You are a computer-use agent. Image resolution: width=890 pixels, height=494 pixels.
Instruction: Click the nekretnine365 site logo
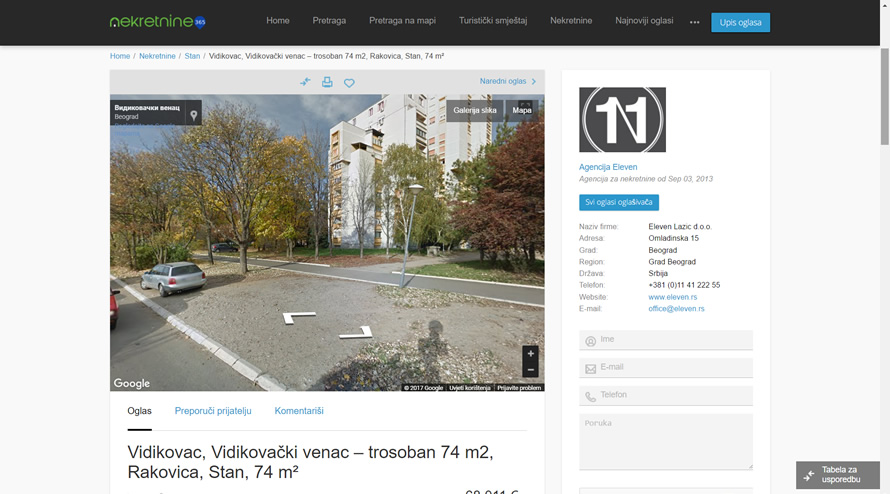coord(158,21)
